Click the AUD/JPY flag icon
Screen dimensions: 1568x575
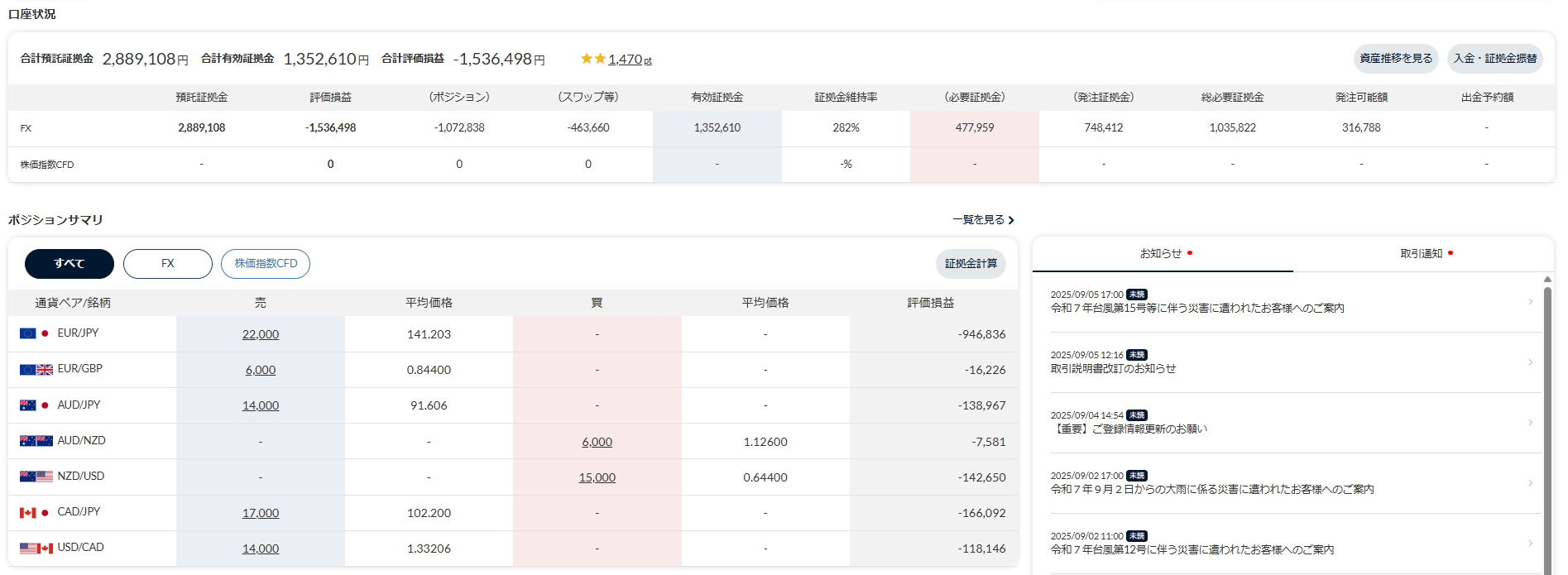pyautogui.click(x=36, y=405)
